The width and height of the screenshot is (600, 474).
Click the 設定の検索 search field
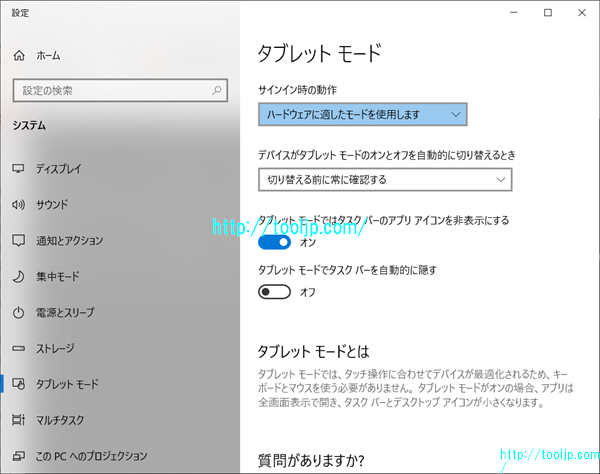coord(120,90)
